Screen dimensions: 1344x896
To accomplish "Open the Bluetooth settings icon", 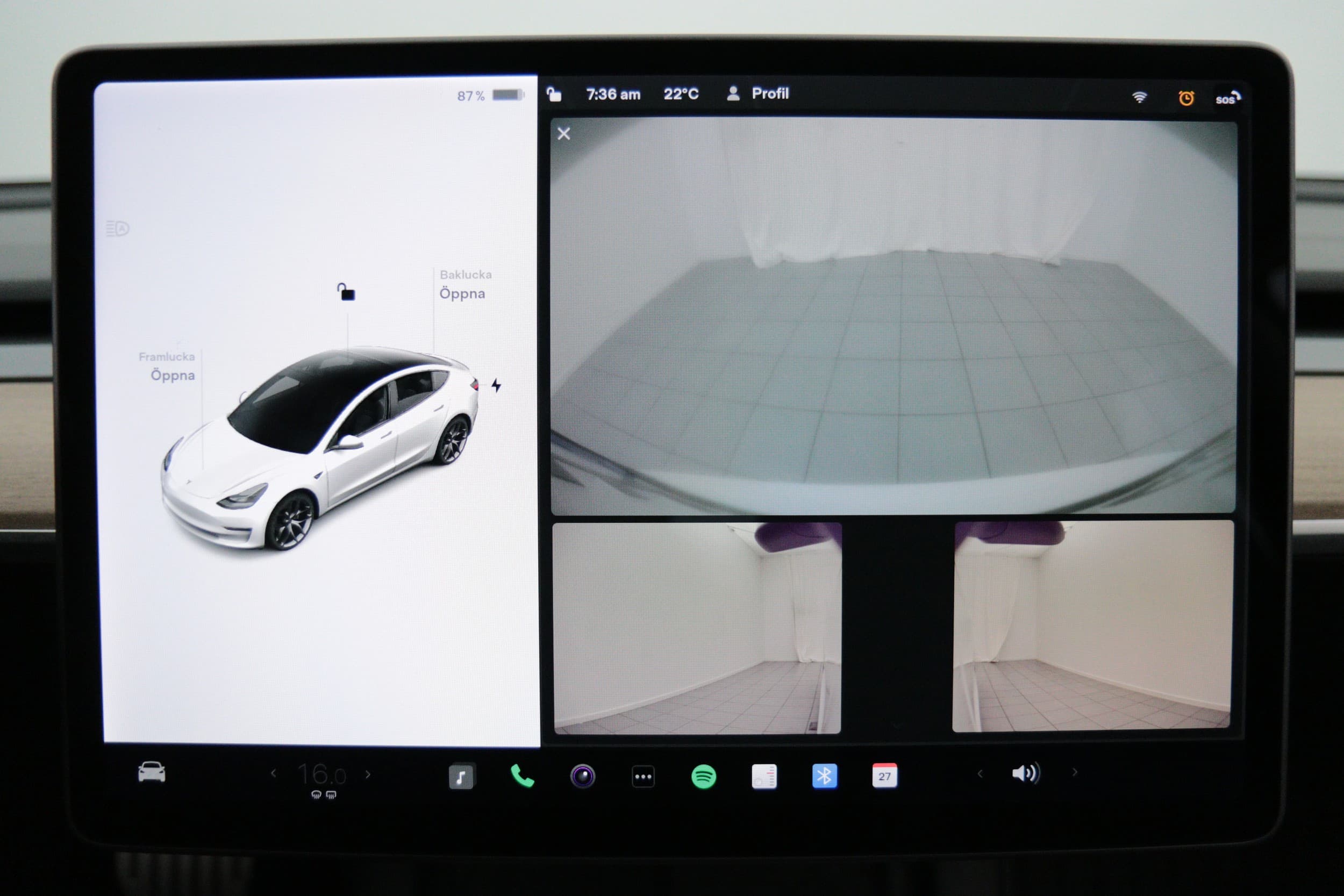I will pyautogui.click(x=825, y=776).
